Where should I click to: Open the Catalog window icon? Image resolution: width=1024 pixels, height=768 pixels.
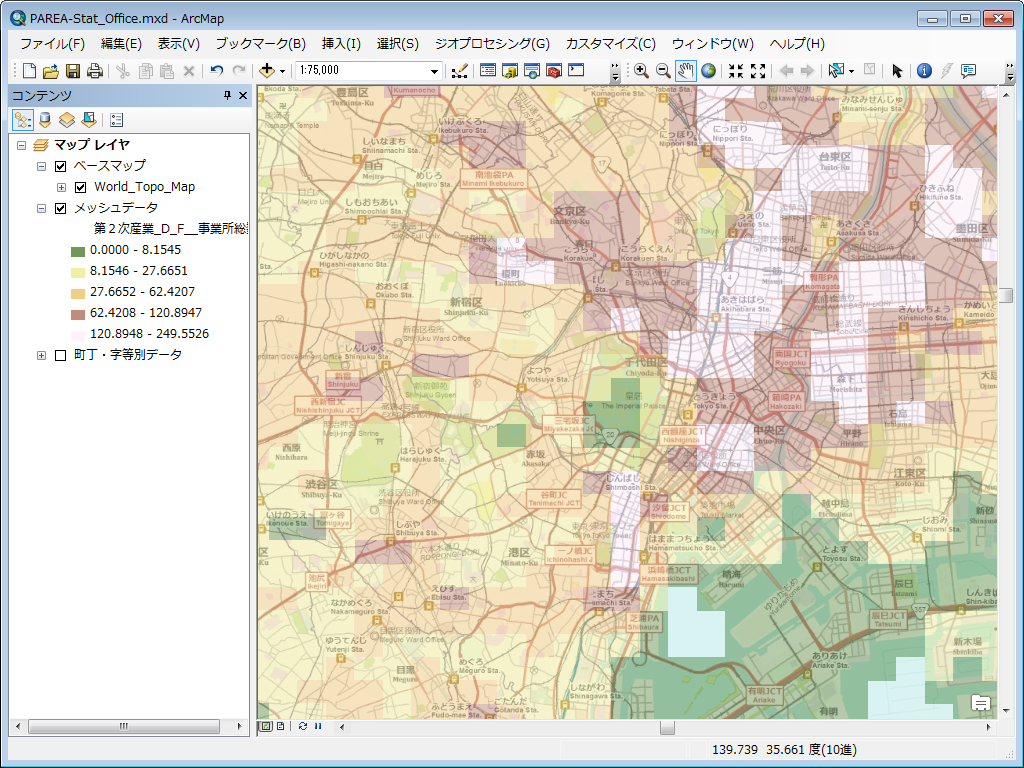(x=509, y=71)
